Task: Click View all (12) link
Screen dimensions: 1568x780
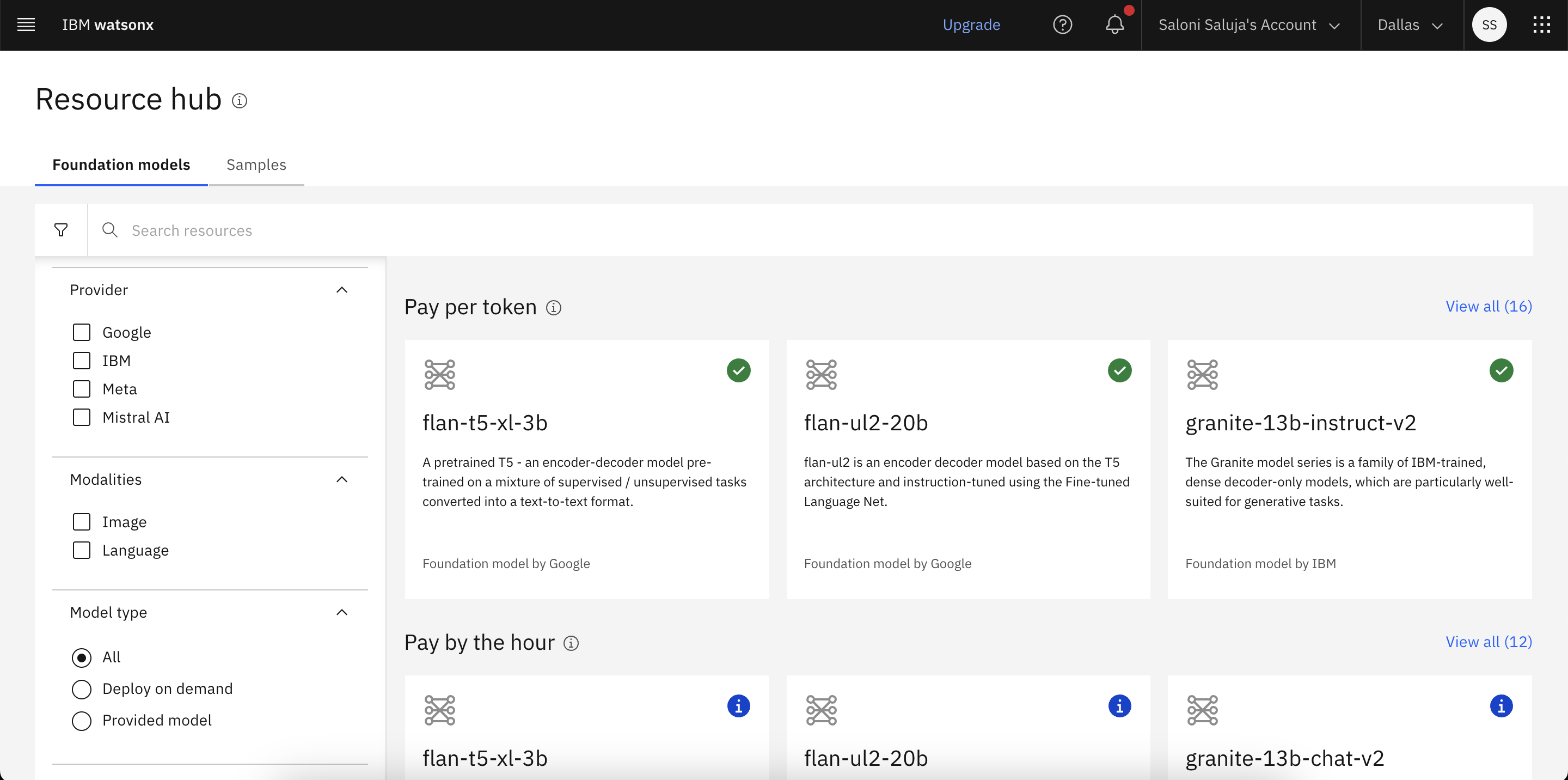Action: (1489, 642)
